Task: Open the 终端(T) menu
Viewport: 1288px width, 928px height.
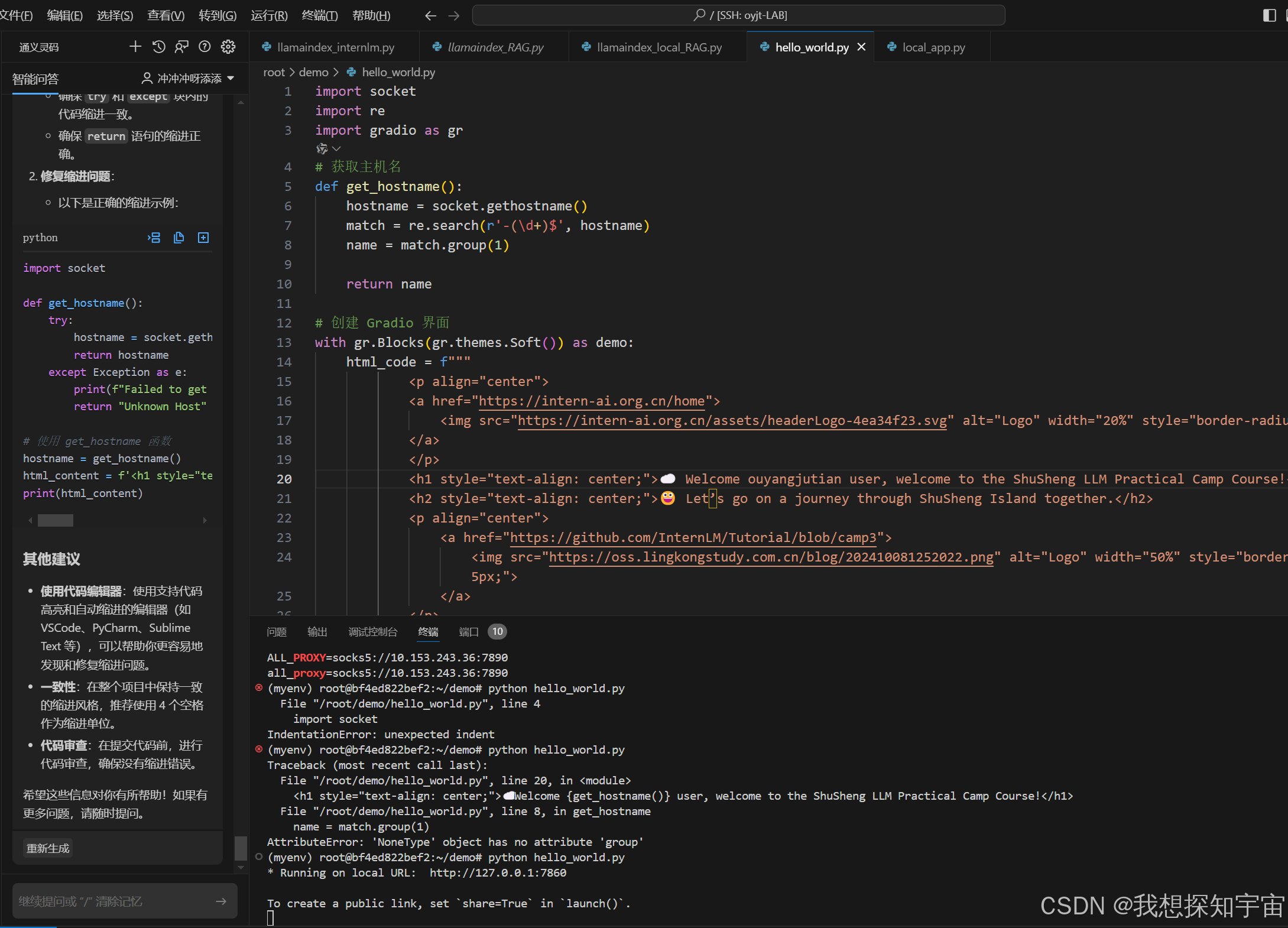Action: tap(320, 15)
